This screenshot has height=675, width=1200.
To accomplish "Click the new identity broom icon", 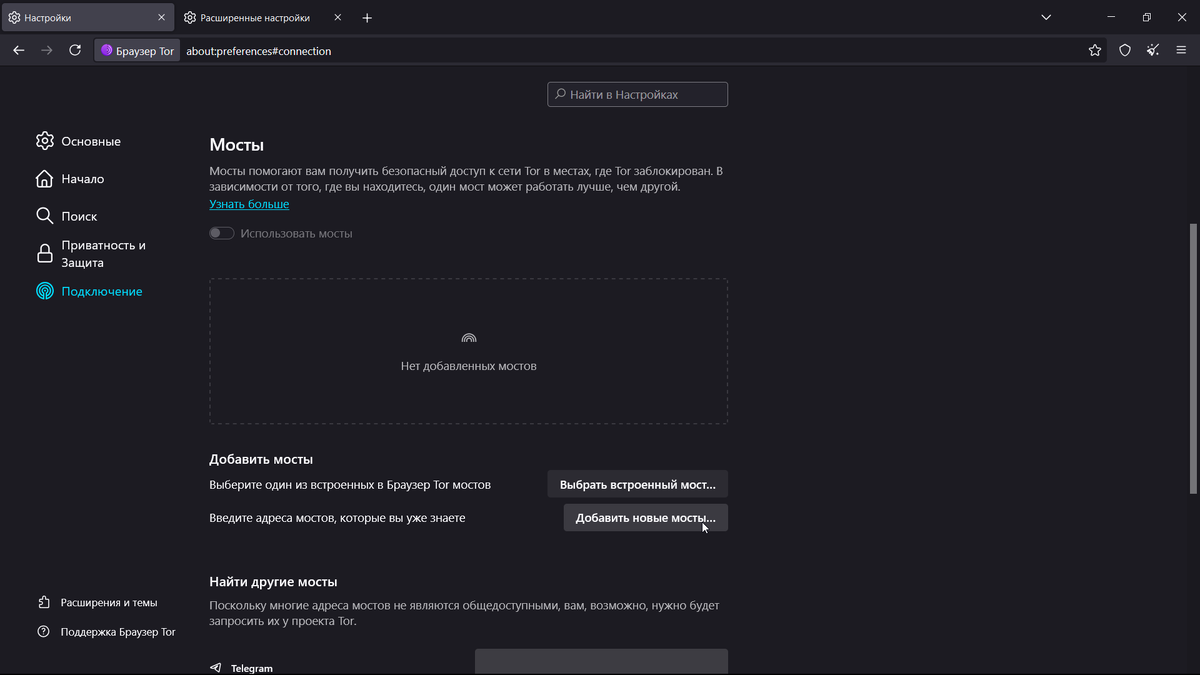I will tap(1153, 51).
